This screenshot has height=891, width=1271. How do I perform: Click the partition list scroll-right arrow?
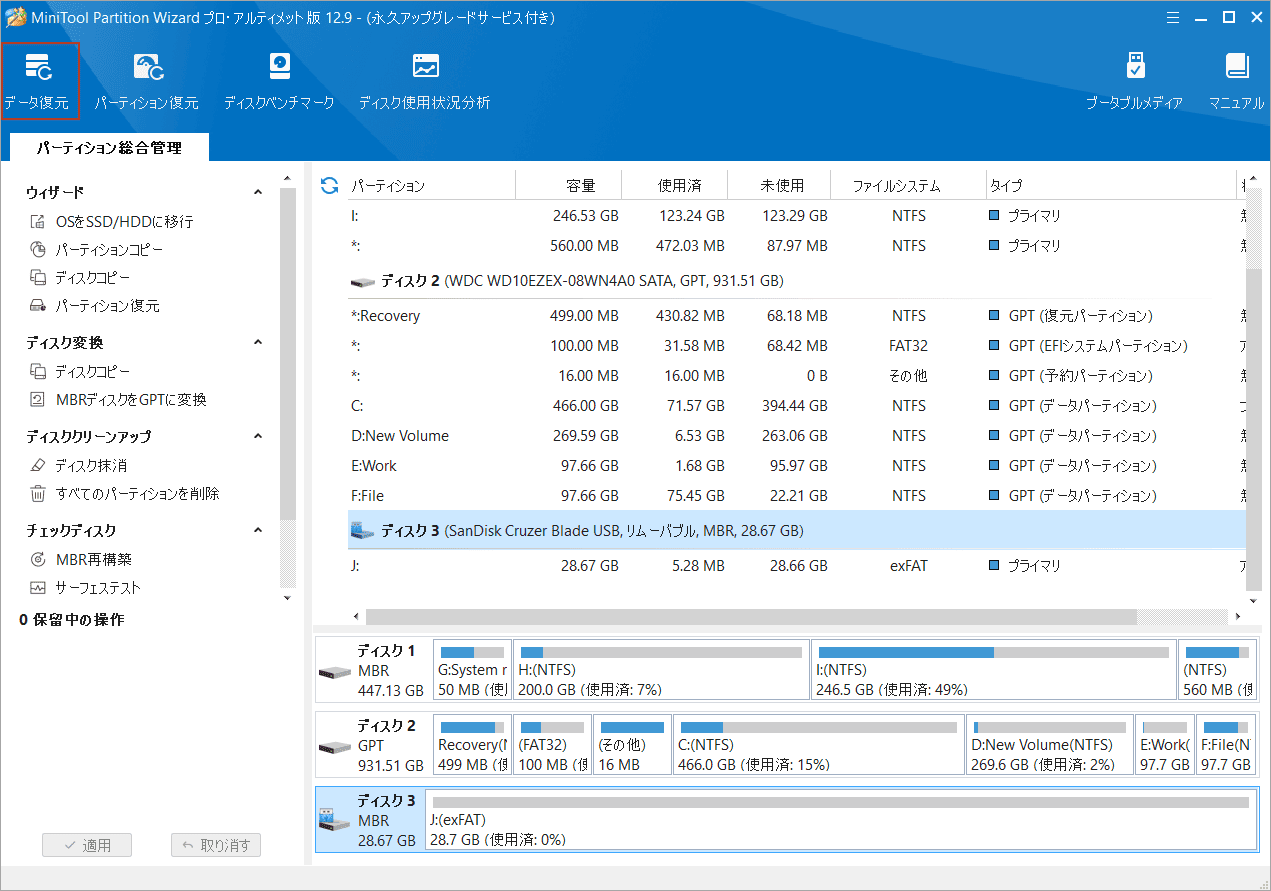[1237, 617]
